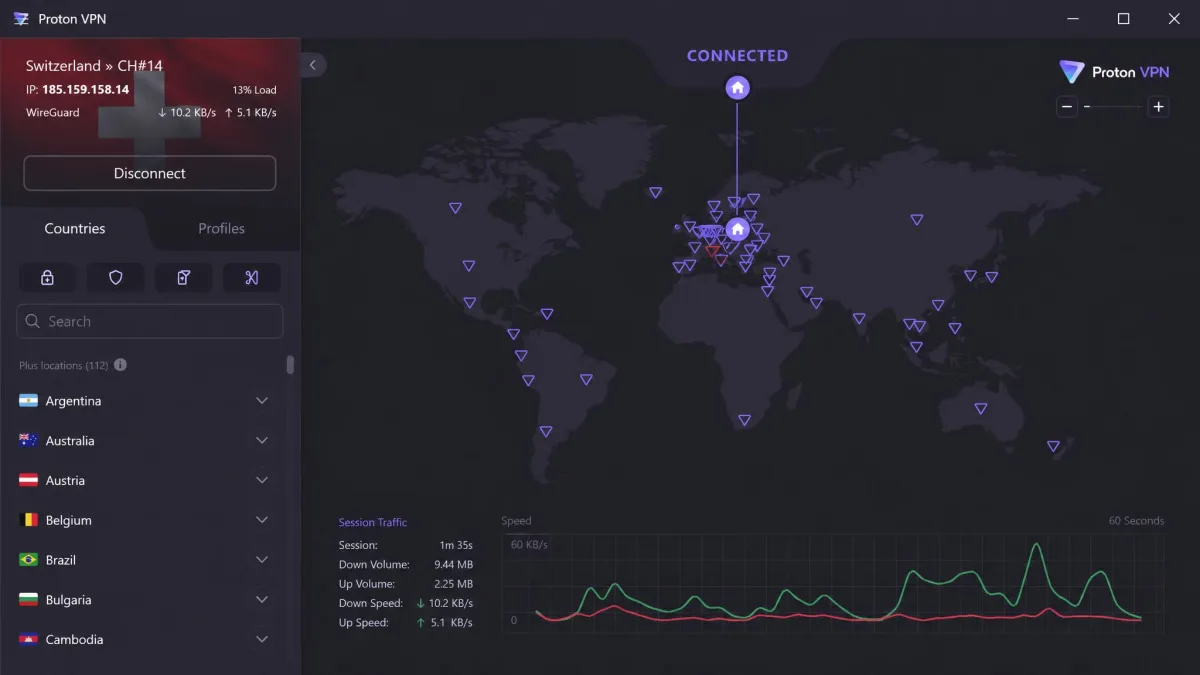Click the 13% Load label
Viewport: 1200px width, 675px height.
click(x=254, y=90)
